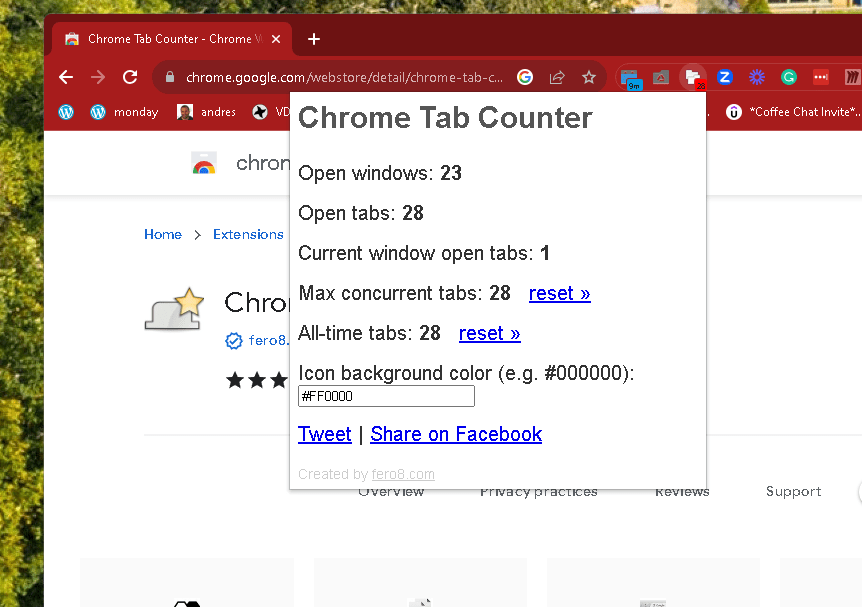862x607 pixels.
Task: Click the Google icon in address bar
Action: click(525, 77)
